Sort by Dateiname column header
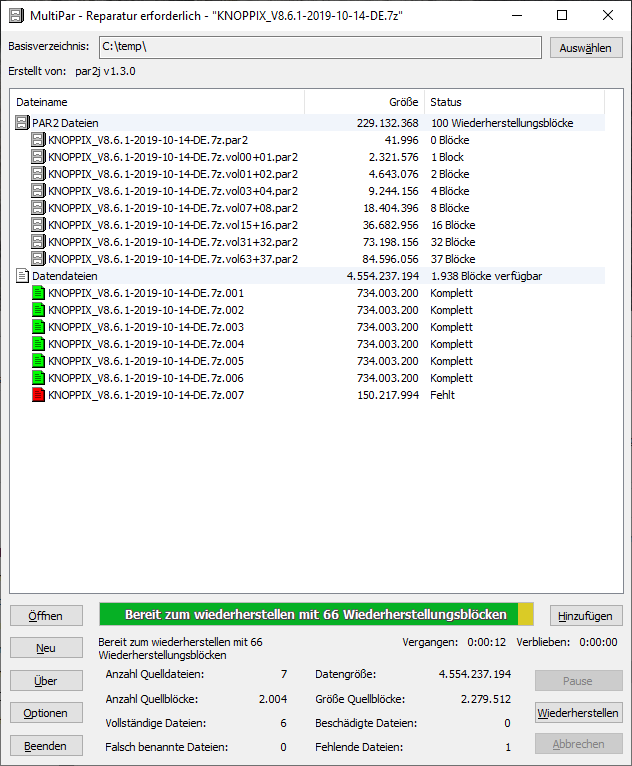Screen dimensions: 632x766 tap(157, 102)
